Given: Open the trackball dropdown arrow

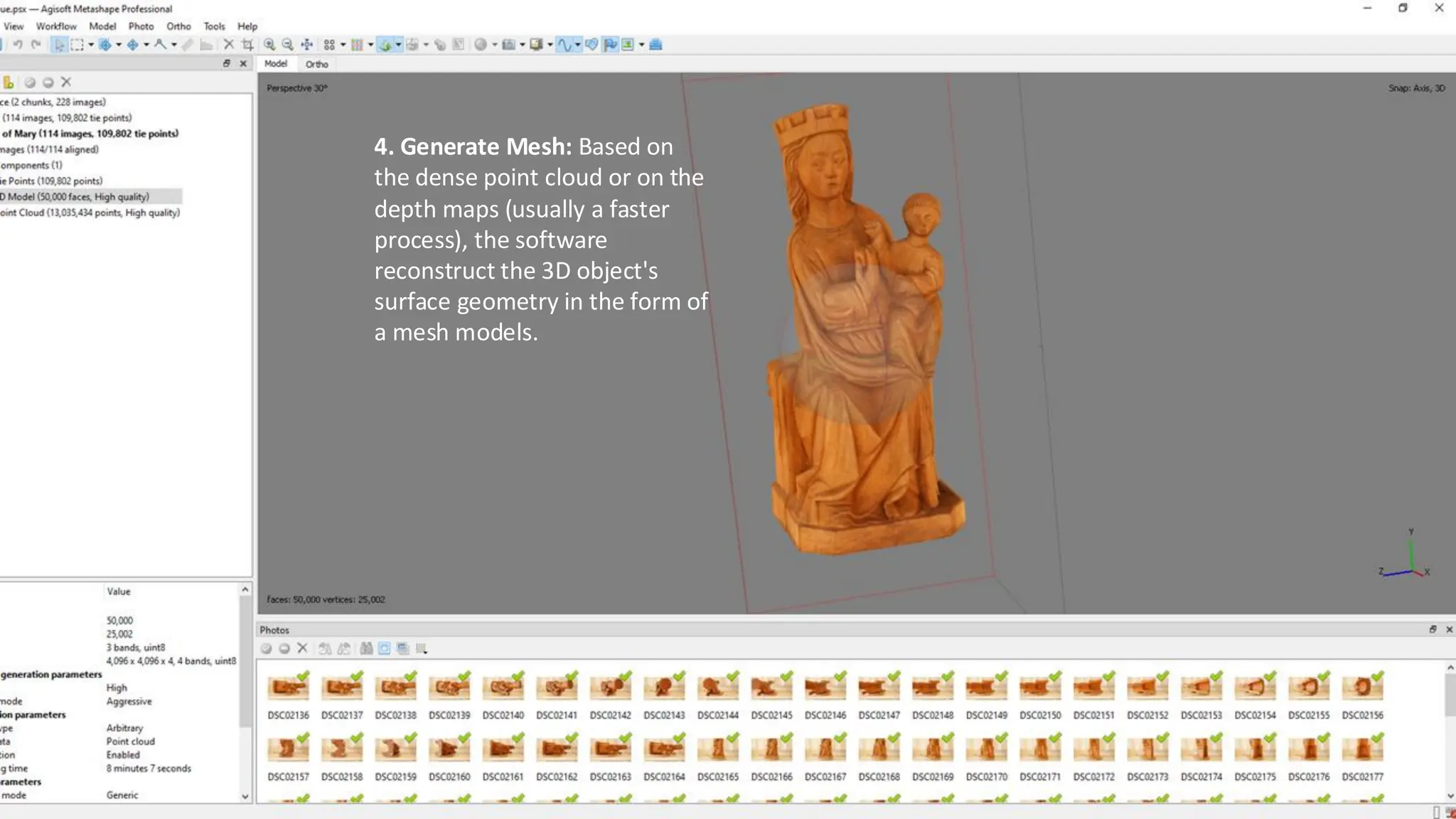Looking at the screenshot, I should click(x=578, y=45).
